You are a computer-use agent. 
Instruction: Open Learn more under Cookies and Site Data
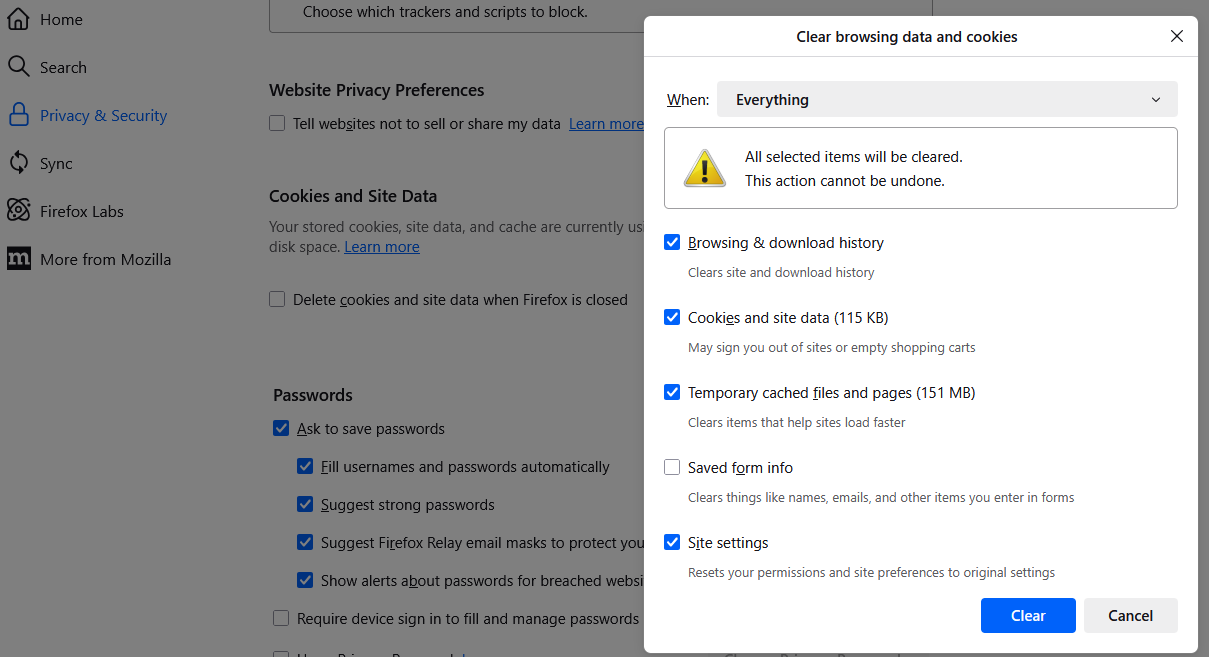coord(381,247)
